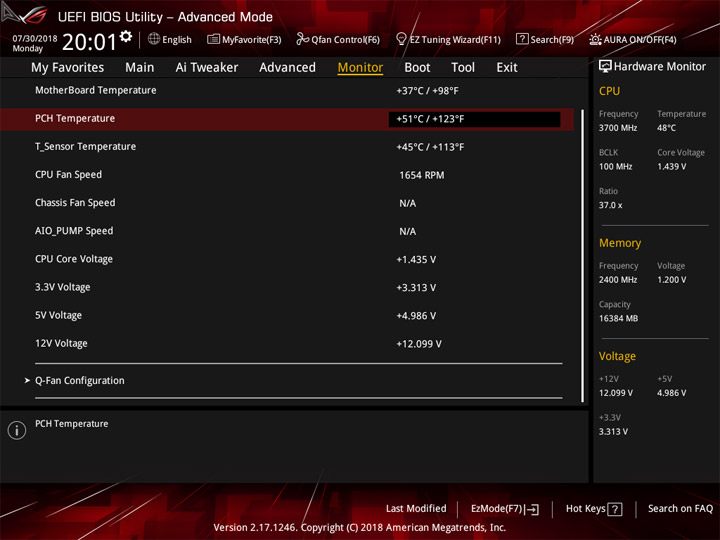Screen dimensions: 720x540
Task: Click the info icon beside PCH Temperature help
Action: [x=17, y=430]
